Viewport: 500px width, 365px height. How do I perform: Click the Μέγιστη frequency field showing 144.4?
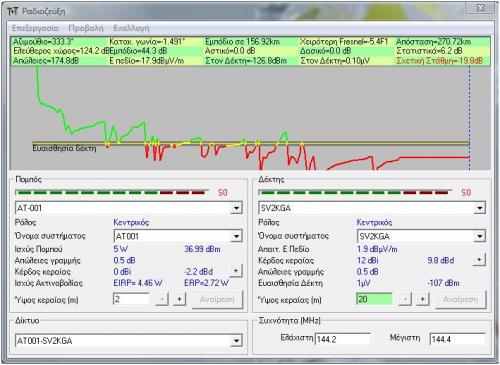tap(458, 339)
